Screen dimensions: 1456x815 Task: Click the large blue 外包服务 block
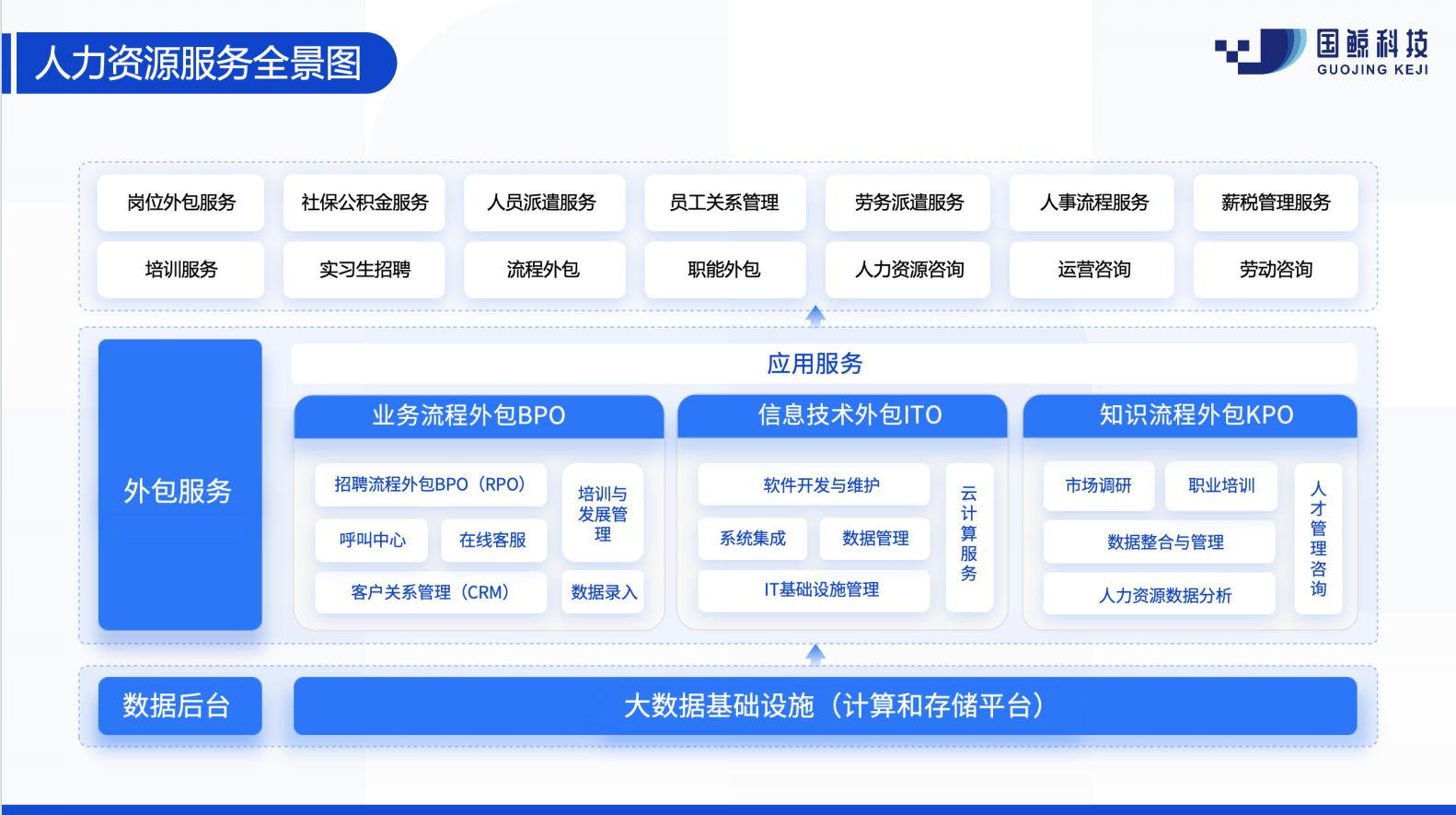[180, 485]
